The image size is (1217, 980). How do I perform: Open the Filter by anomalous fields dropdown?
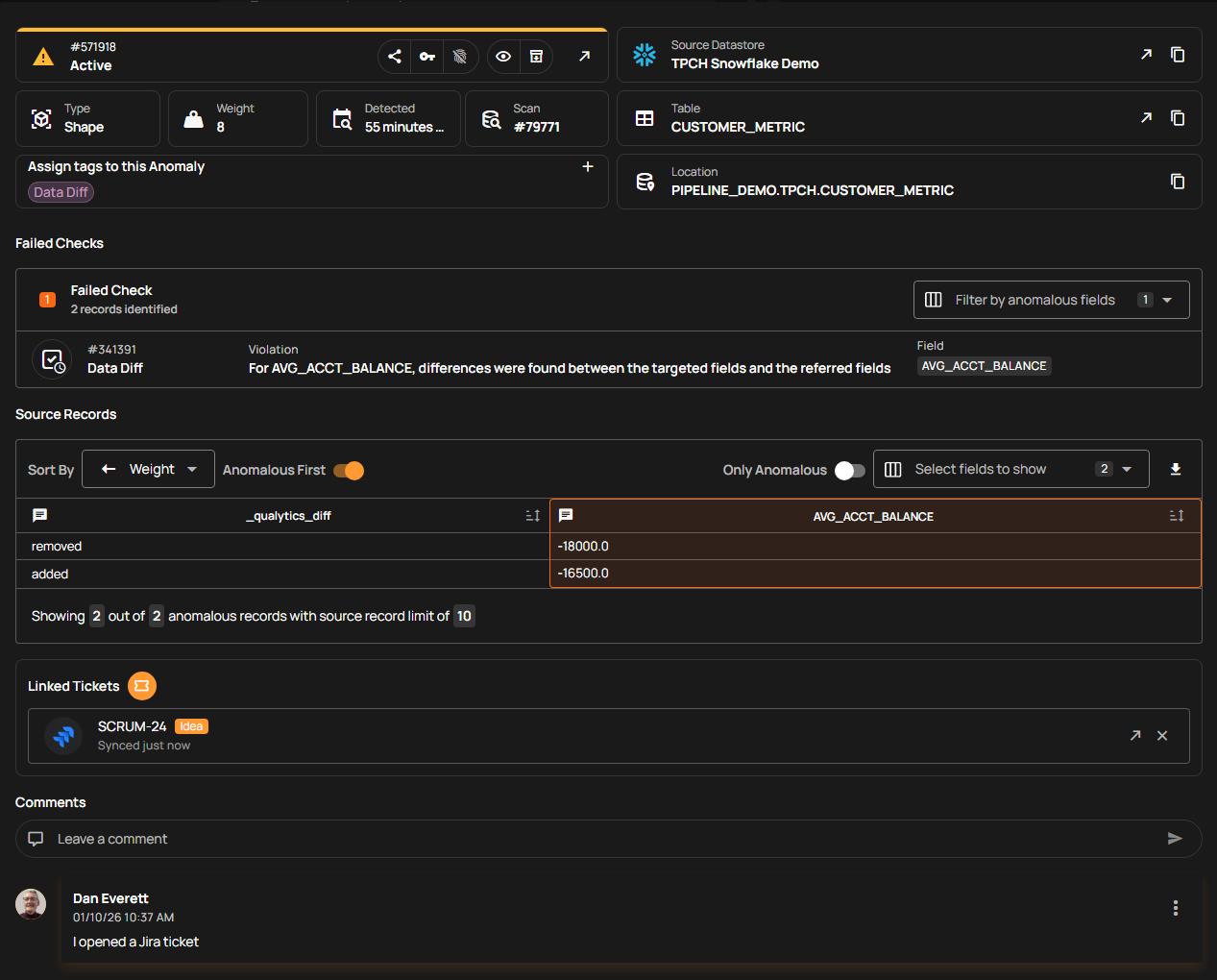pos(1052,300)
